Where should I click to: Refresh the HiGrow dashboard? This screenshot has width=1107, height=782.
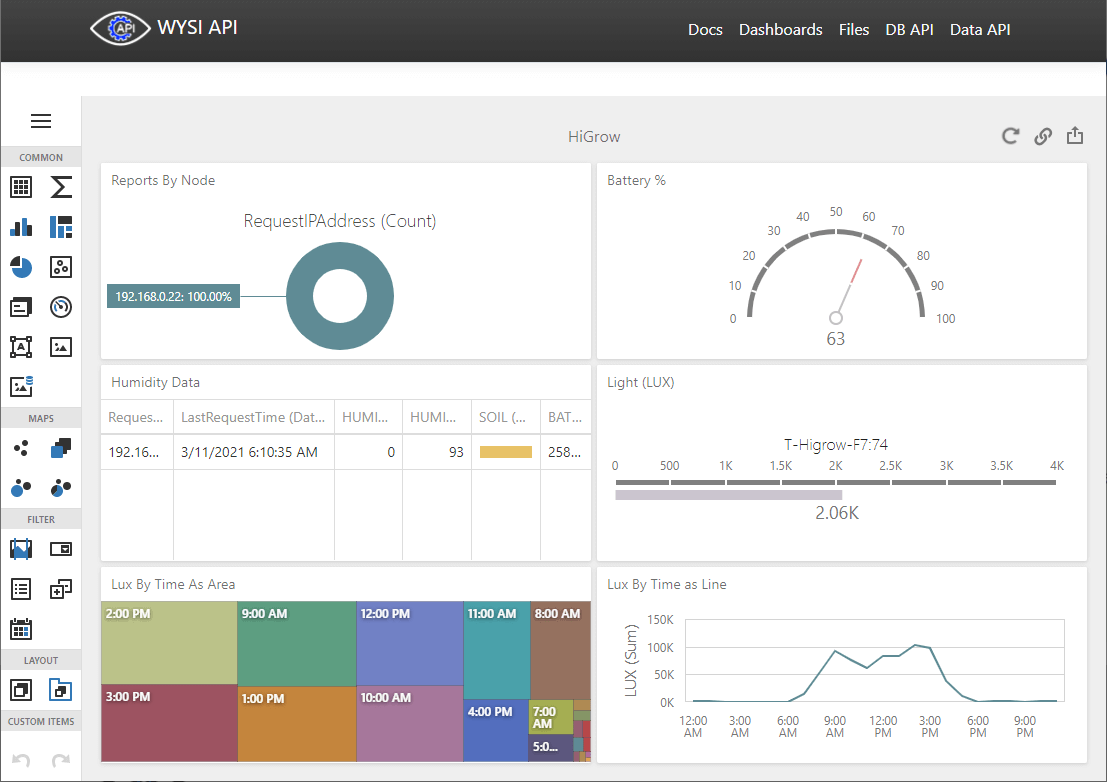point(1010,136)
